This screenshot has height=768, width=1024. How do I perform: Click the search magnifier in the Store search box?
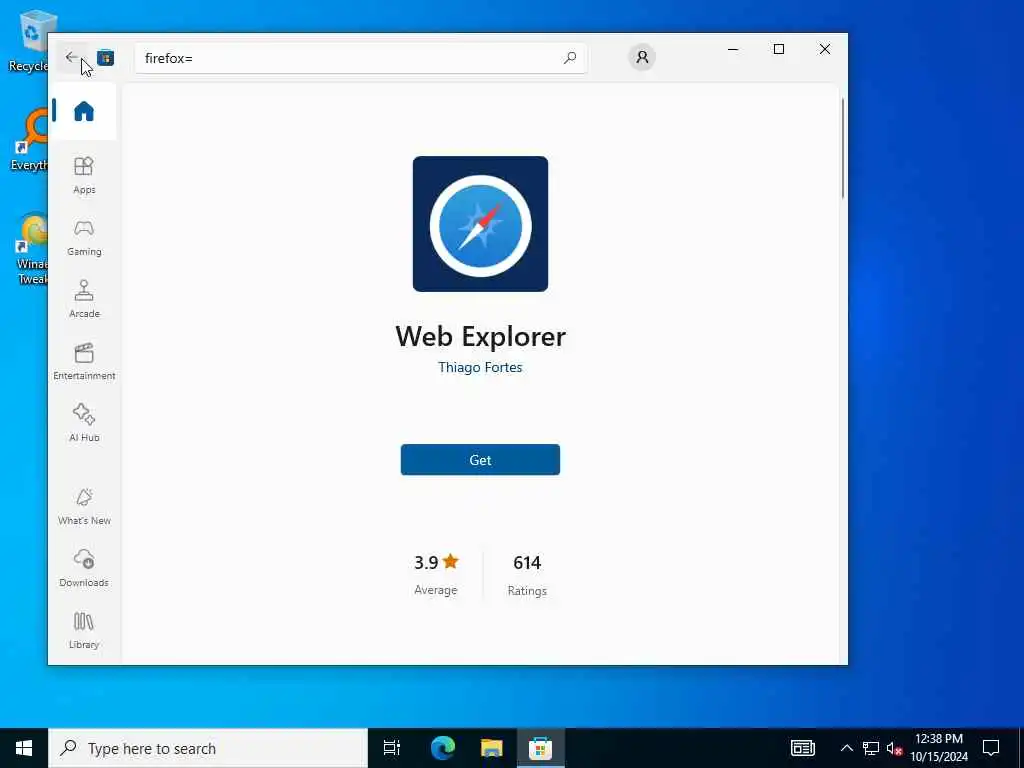pos(569,58)
